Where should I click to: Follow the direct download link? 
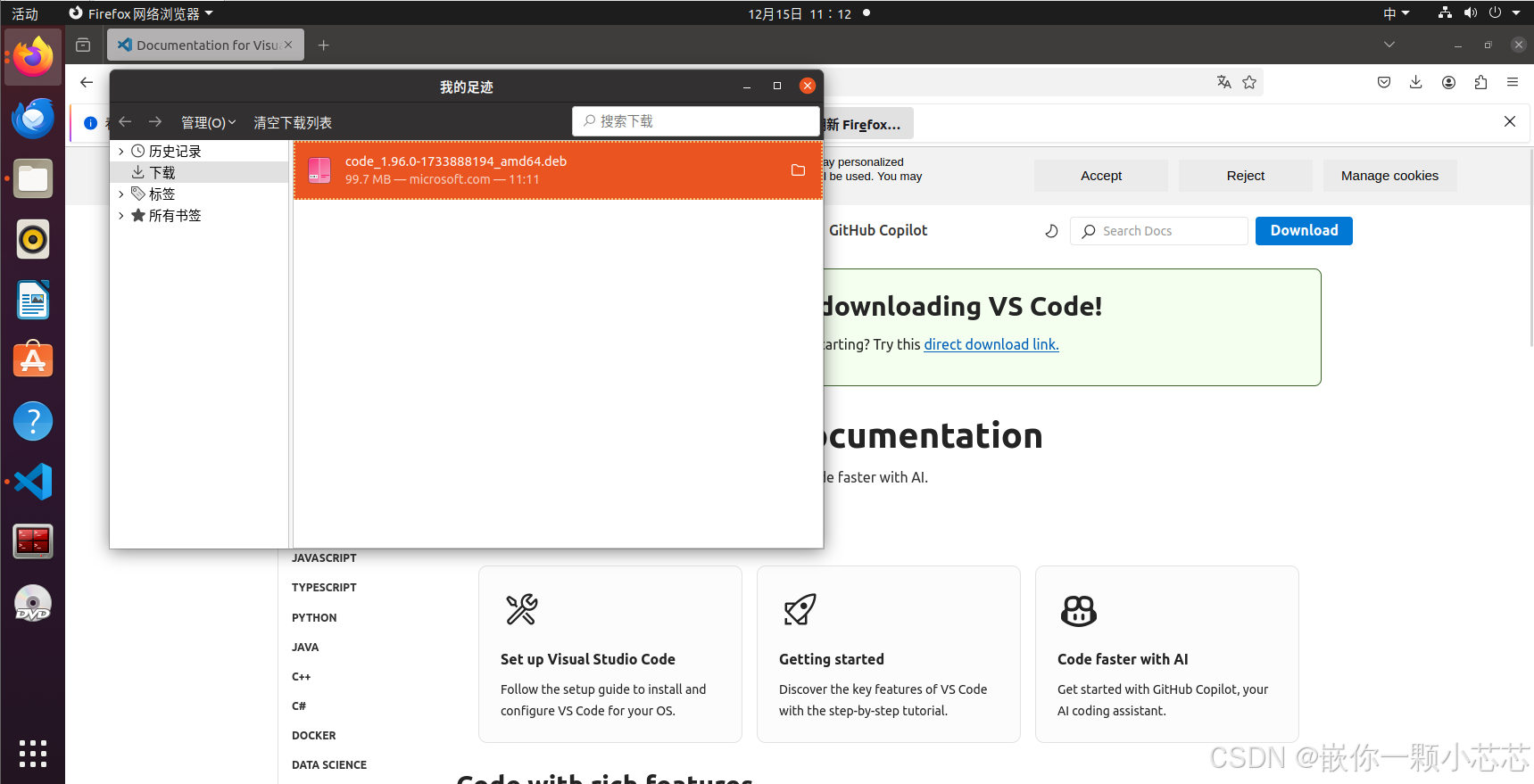[991, 344]
